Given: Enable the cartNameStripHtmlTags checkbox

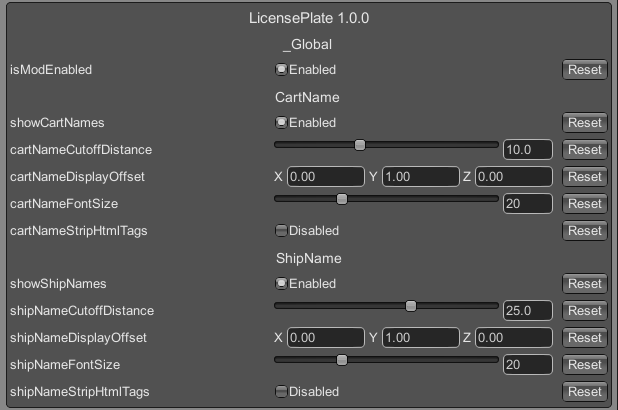Looking at the screenshot, I should click(x=281, y=231).
